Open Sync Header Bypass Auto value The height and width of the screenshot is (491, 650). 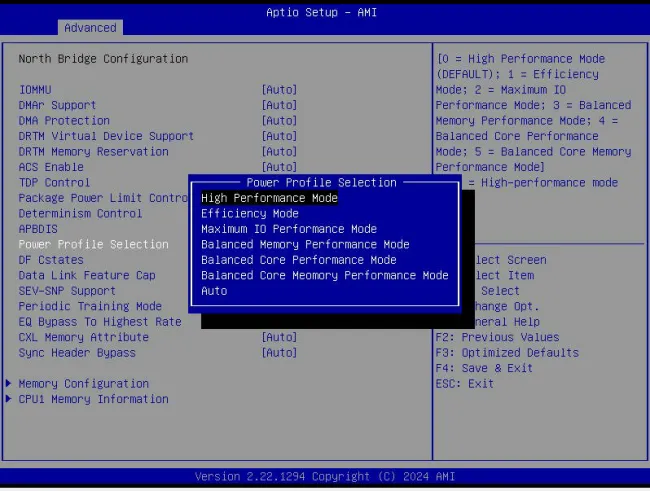pos(279,353)
